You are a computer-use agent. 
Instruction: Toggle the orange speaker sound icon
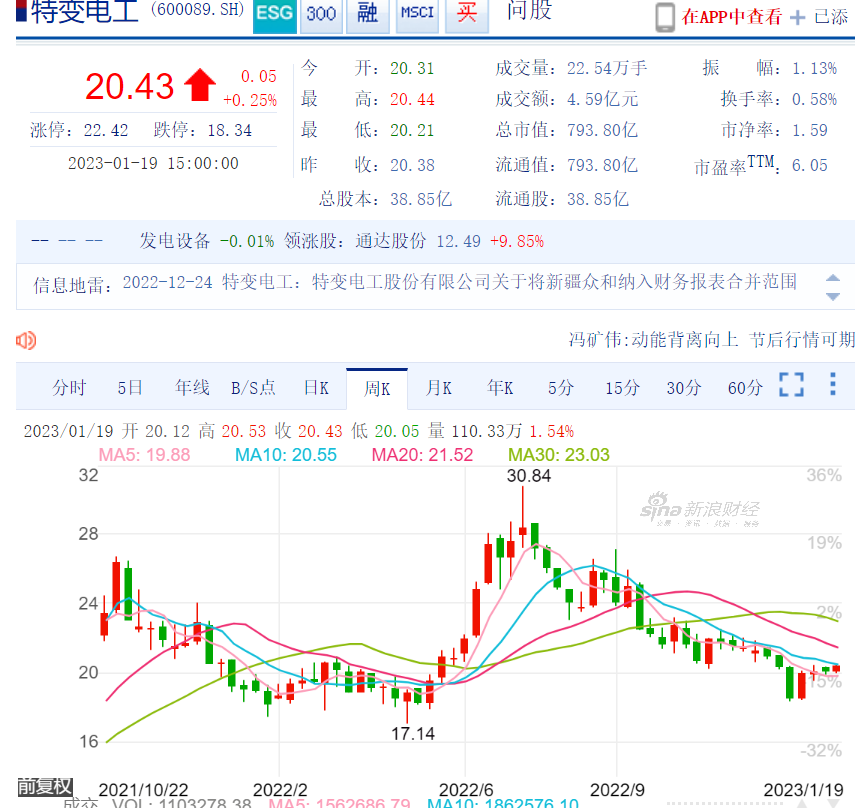pyautogui.click(x=26, y=341)
